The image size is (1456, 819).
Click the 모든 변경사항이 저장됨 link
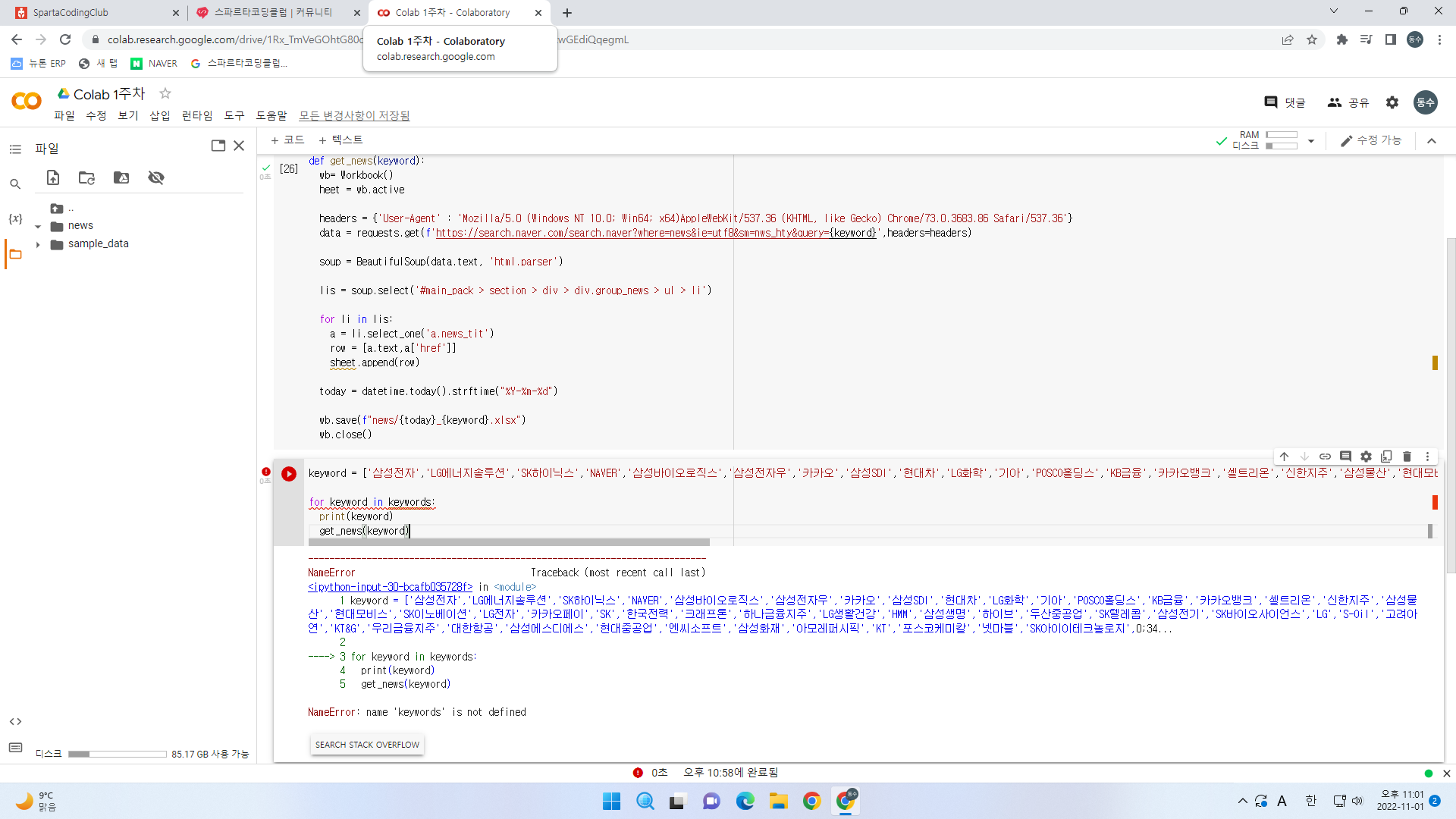(x=354, y=115)
